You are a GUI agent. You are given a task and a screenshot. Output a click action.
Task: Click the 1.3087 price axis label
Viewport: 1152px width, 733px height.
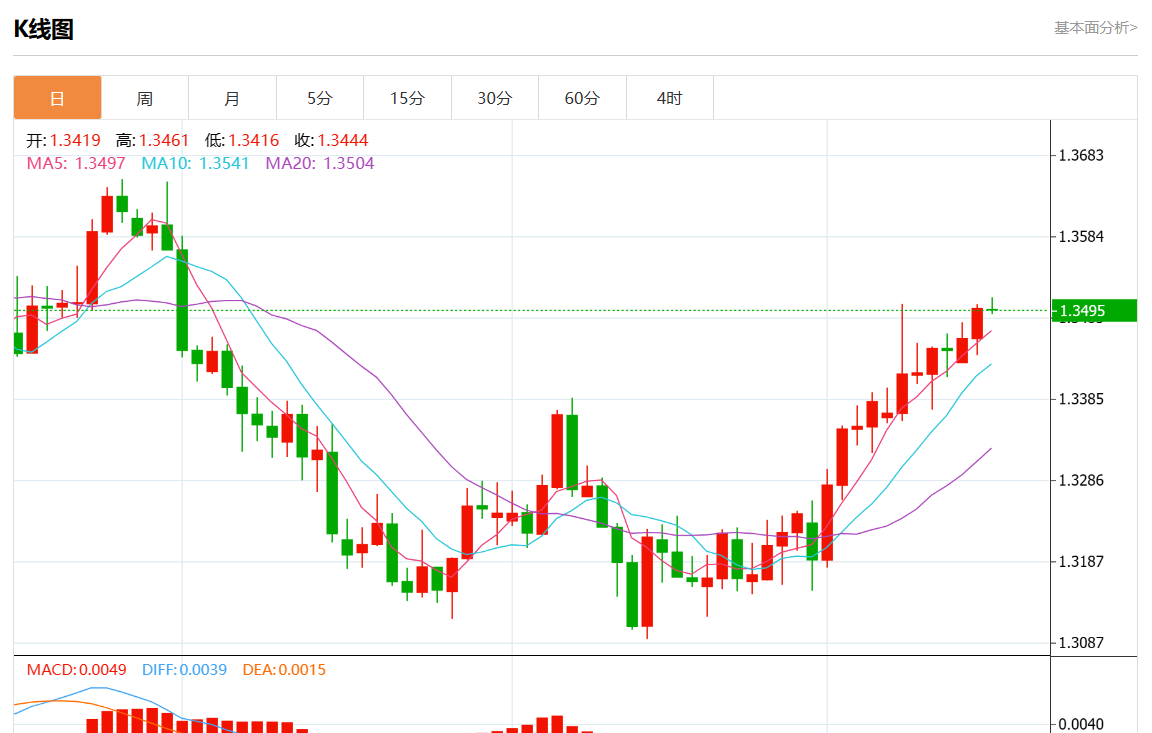click(x=1081, y=643)
